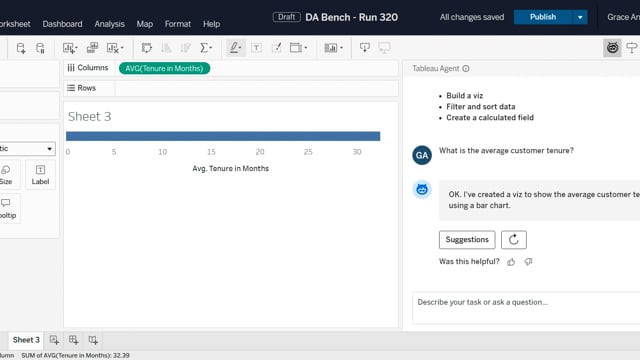Click the download toolbar icon
Screen dimensions: 640x360
pyautogui.click(x=365, y=48)
